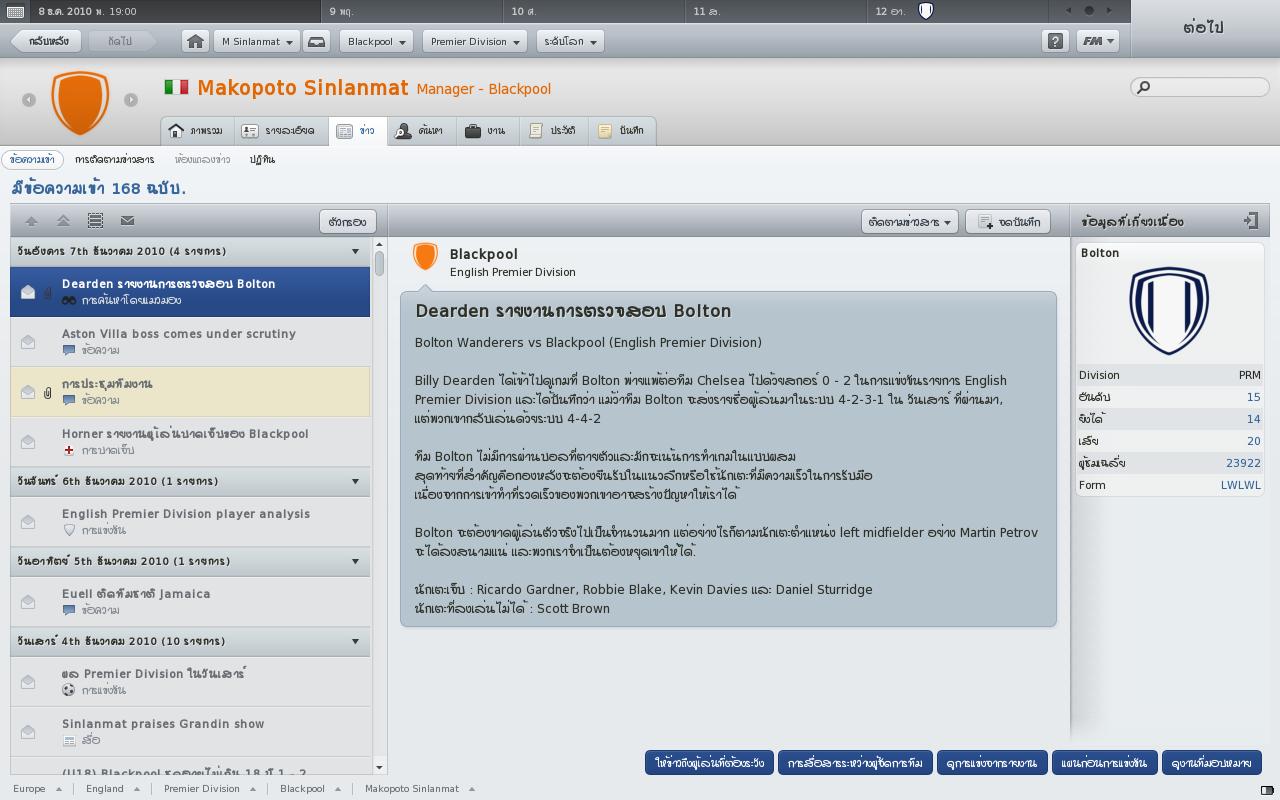Screen dimensions: 1280x800
Task: Open the help question mark icon
Action: tap(1055, 41)
